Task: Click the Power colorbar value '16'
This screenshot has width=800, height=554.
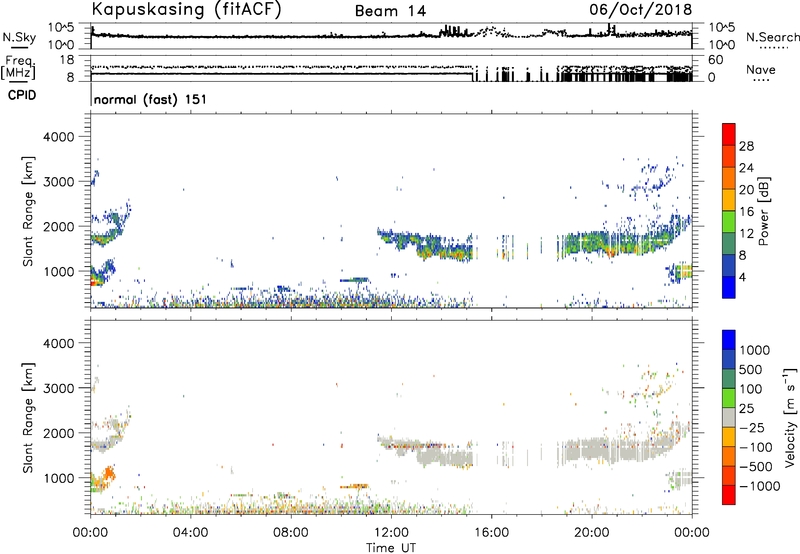Action: click(x=746, y=212)
